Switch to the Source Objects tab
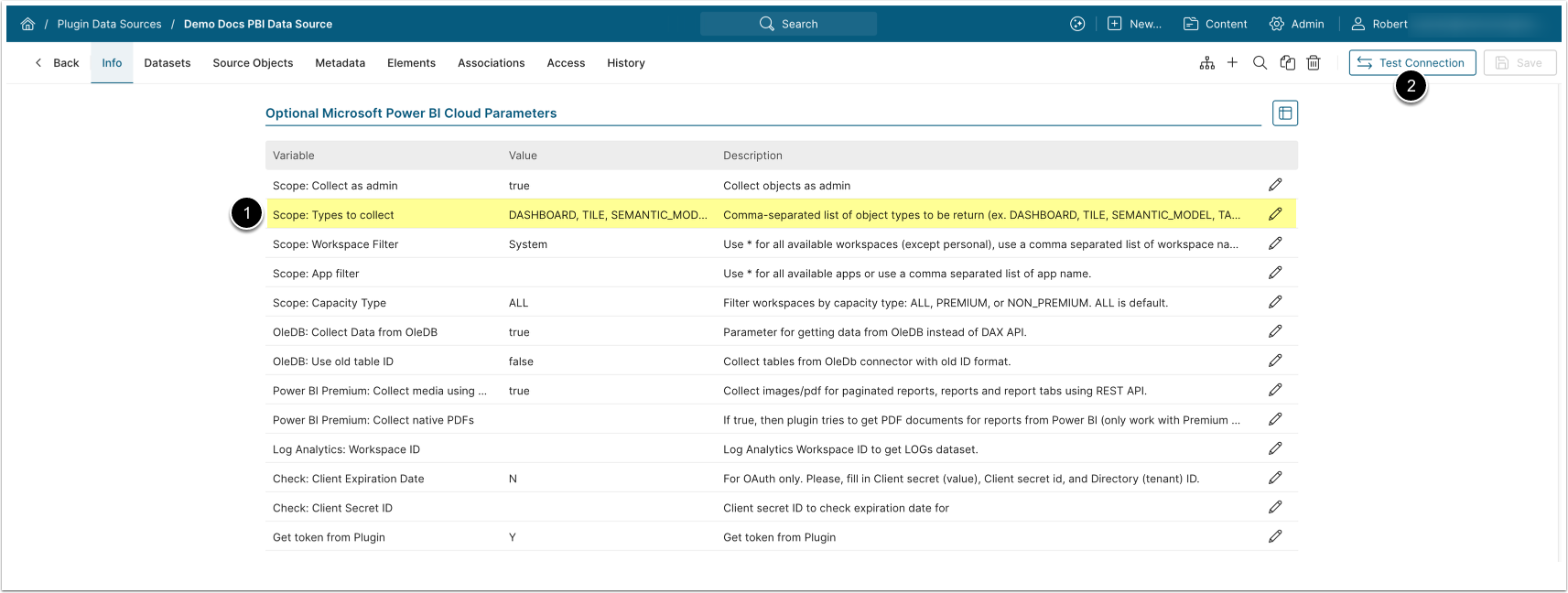Screen dimensions: 1568x593 (253, 63)
